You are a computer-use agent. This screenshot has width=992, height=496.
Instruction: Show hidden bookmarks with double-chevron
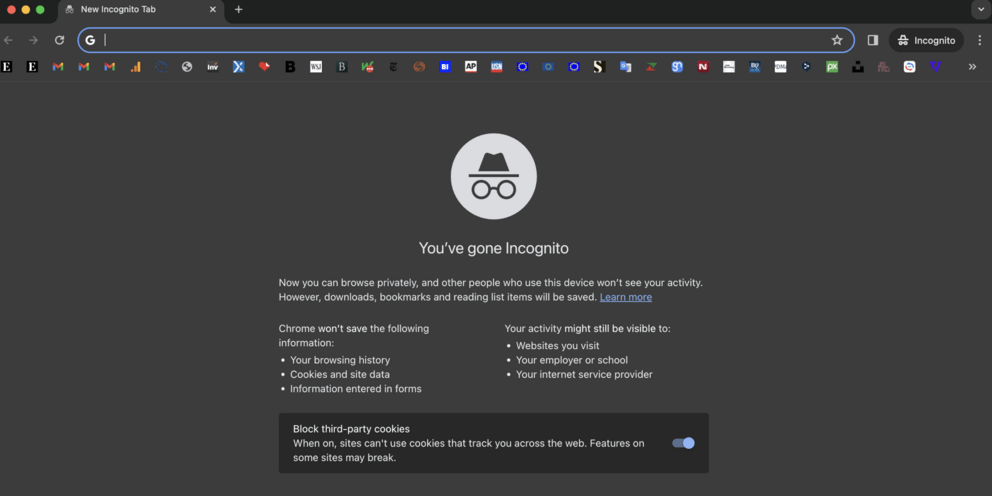(x=972, y=66)
